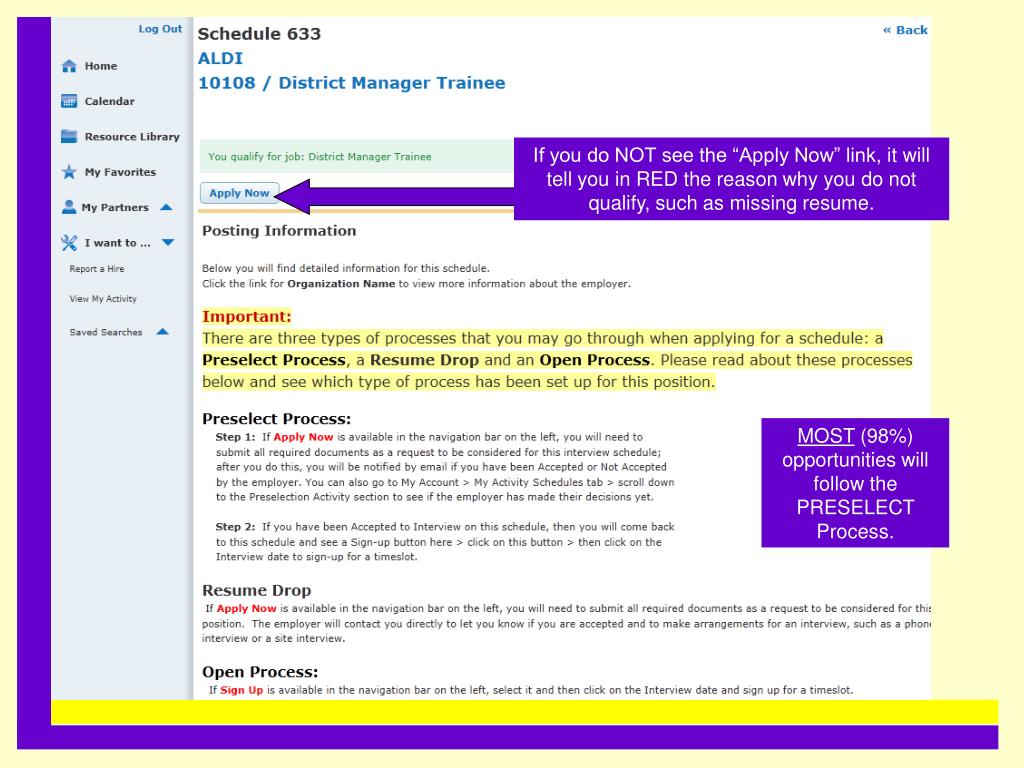Click the Calendar icon in sidebar
The width and height of the screenshot is (1024, 768).
coord(69,101)
